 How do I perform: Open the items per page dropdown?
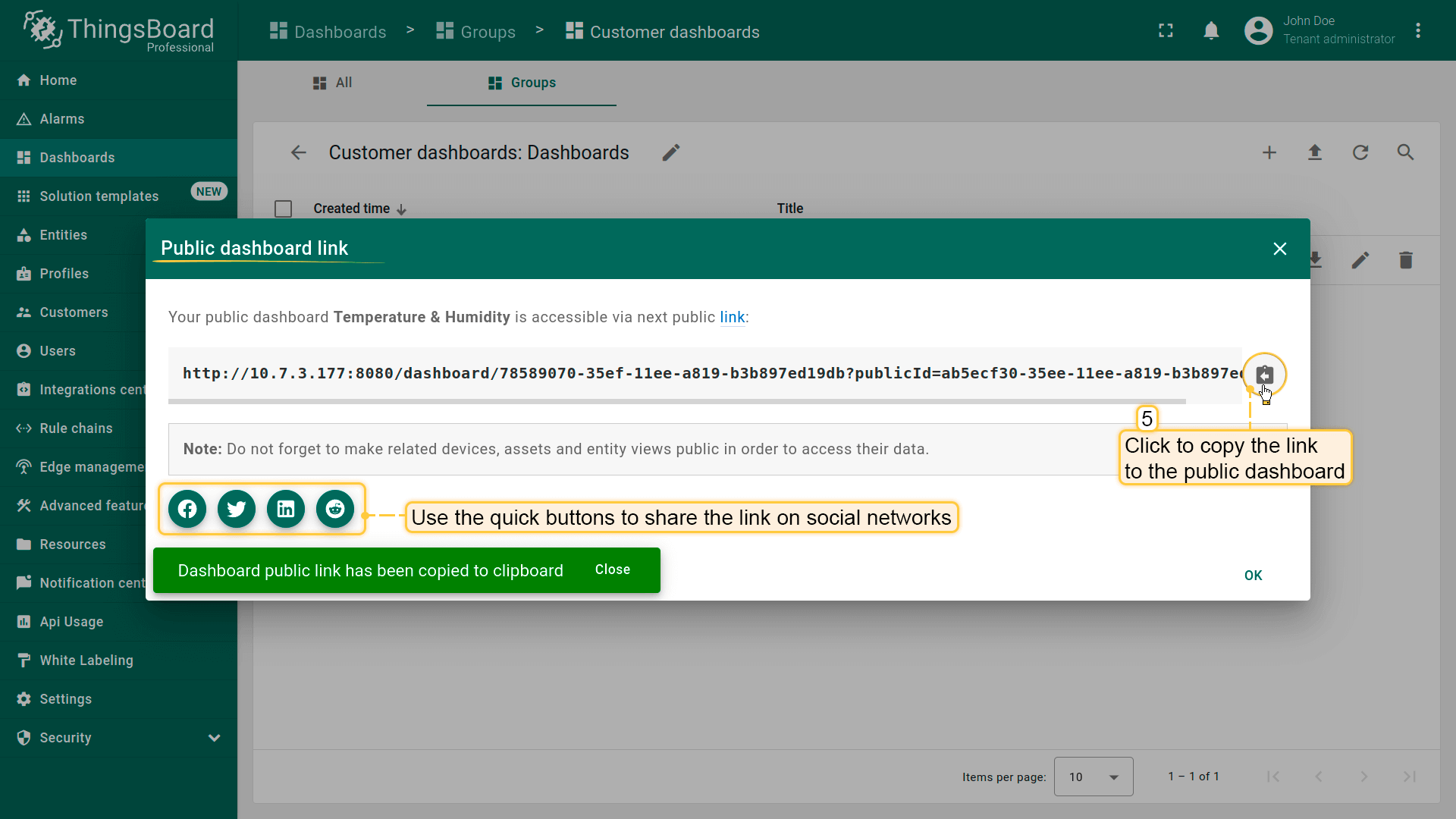coord(1093,777)
